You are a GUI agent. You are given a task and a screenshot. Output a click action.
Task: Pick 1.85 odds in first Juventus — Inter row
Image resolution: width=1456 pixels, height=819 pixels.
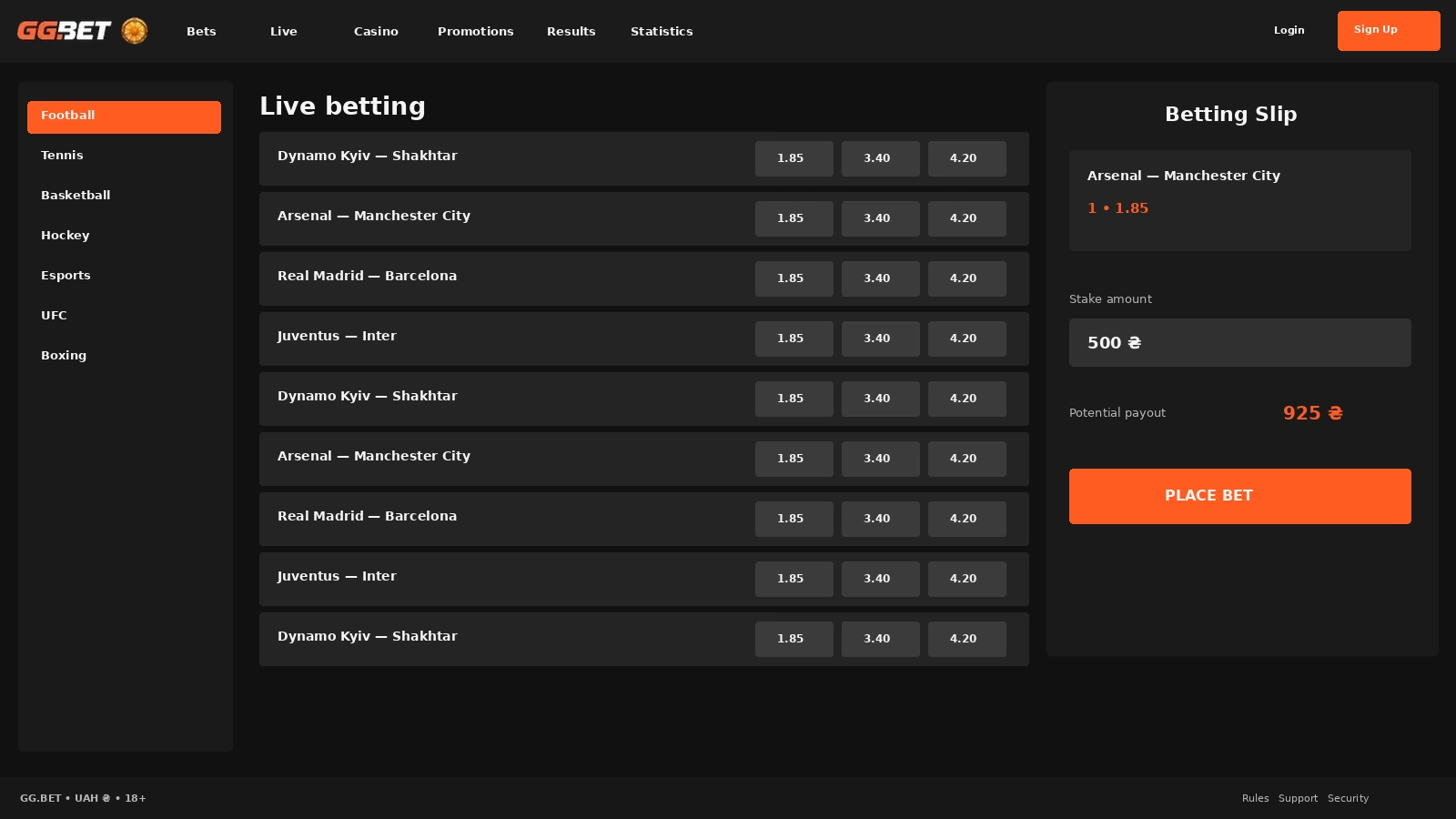(794, 339)
